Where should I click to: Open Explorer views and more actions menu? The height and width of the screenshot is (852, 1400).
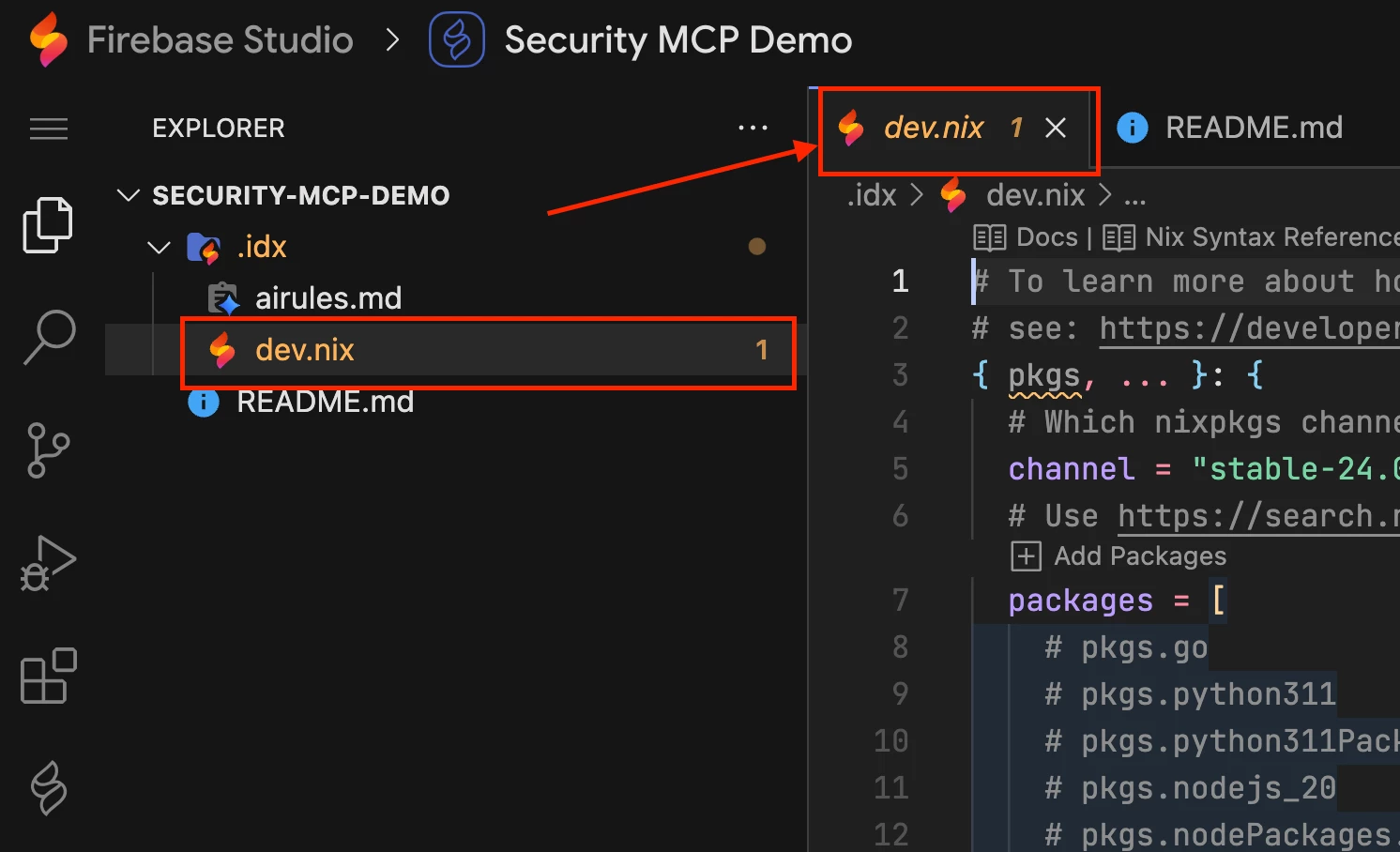click(753, 128)
